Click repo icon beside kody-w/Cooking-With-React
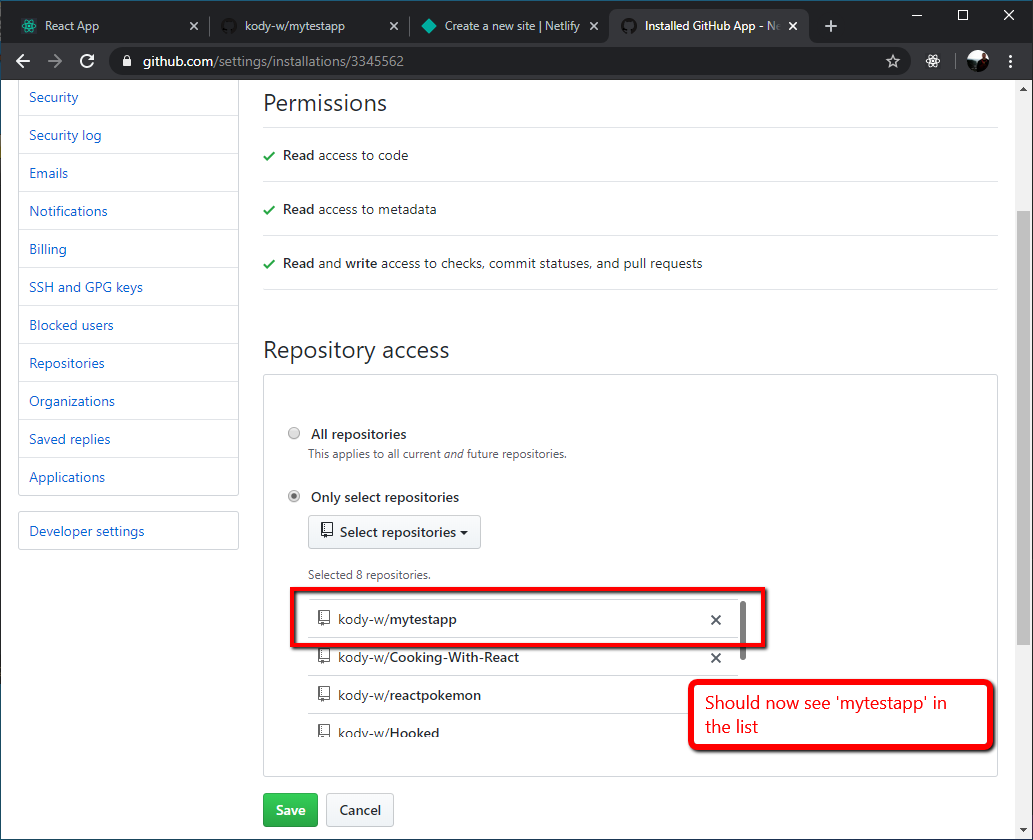The width and height of the screenshot is (1033, 840). [x=324, y=656]
